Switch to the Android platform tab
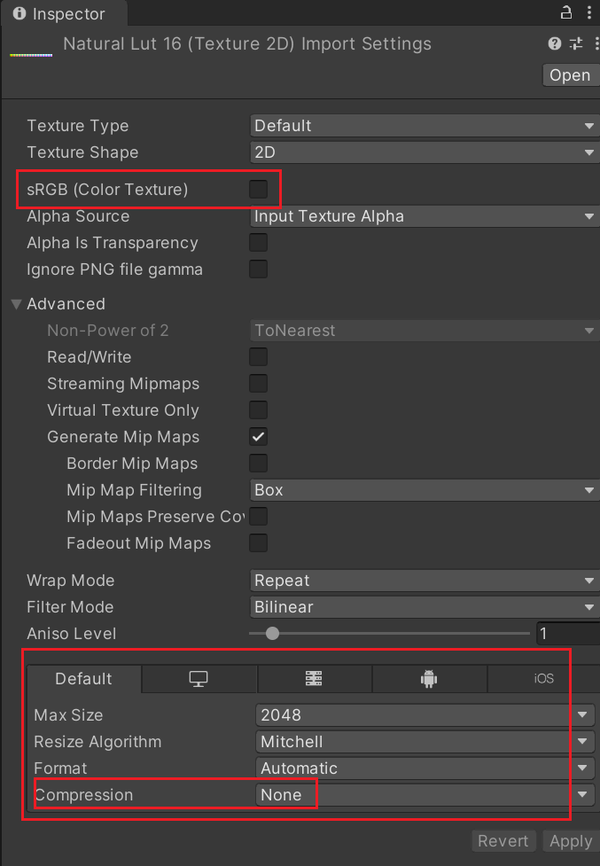Viewport: 600px width, 866px height. 429,679
